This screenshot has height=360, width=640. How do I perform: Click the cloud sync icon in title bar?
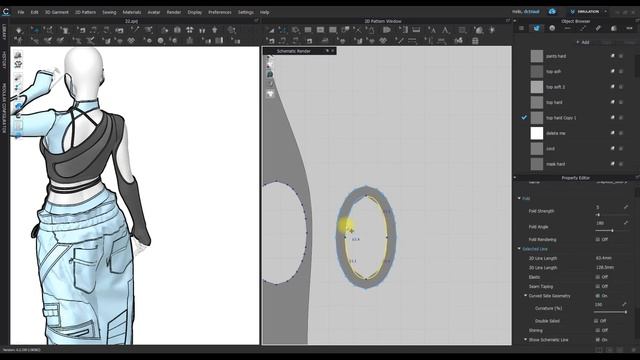[552, 11]
